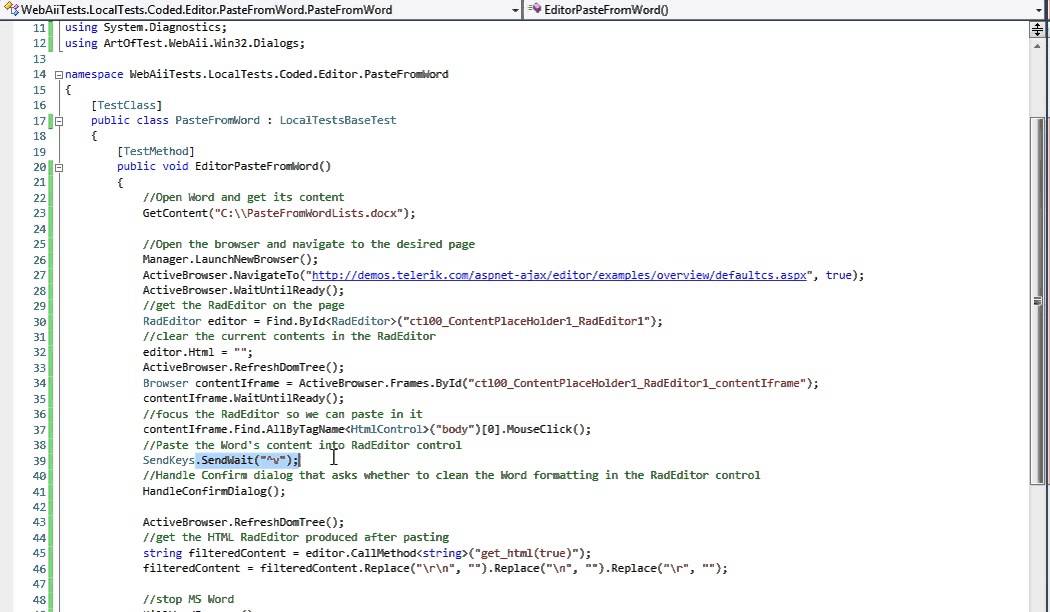Click the editor split-window handle at top right
The height and width of the screenshot is (612, 1050).
pyautogui.click(x=1037, y=29)
